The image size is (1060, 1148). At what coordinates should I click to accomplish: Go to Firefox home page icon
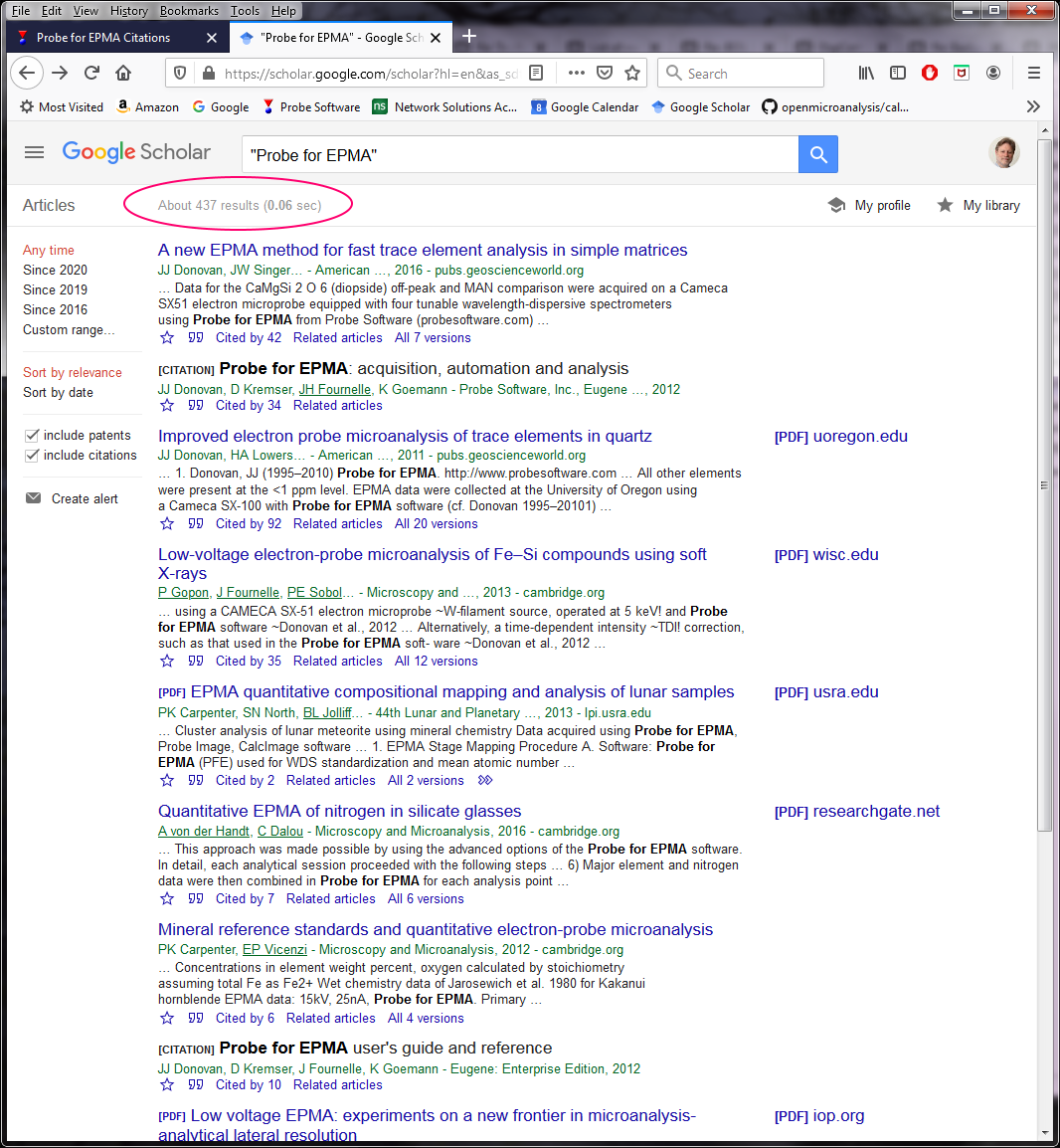click(x=123, y=73)
